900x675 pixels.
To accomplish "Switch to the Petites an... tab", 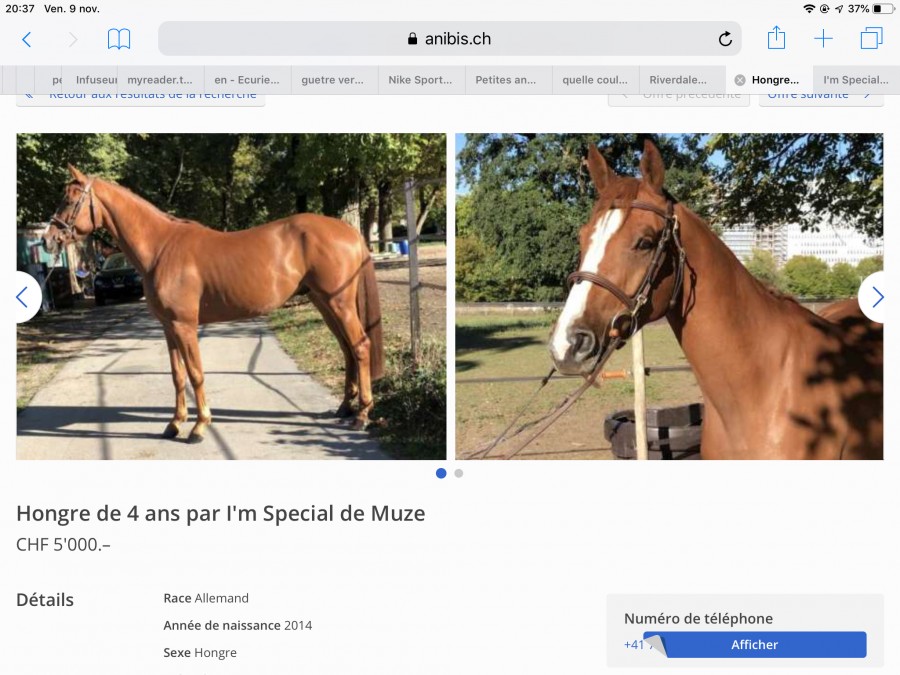I will [x=506, y=80].
